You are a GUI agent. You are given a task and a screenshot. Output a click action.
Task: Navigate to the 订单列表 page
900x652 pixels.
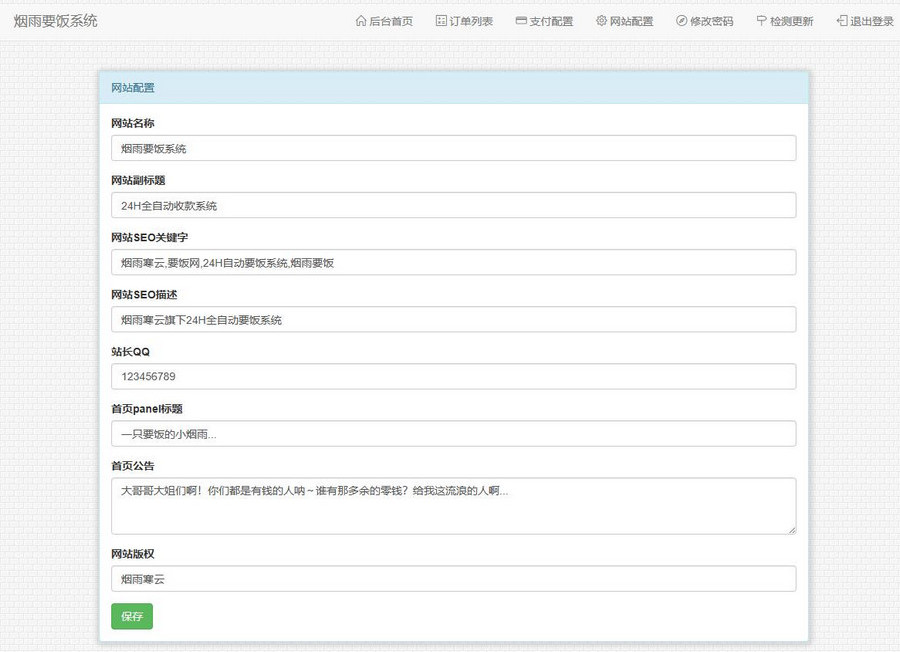pyautogui.click(x=471, y=20)
